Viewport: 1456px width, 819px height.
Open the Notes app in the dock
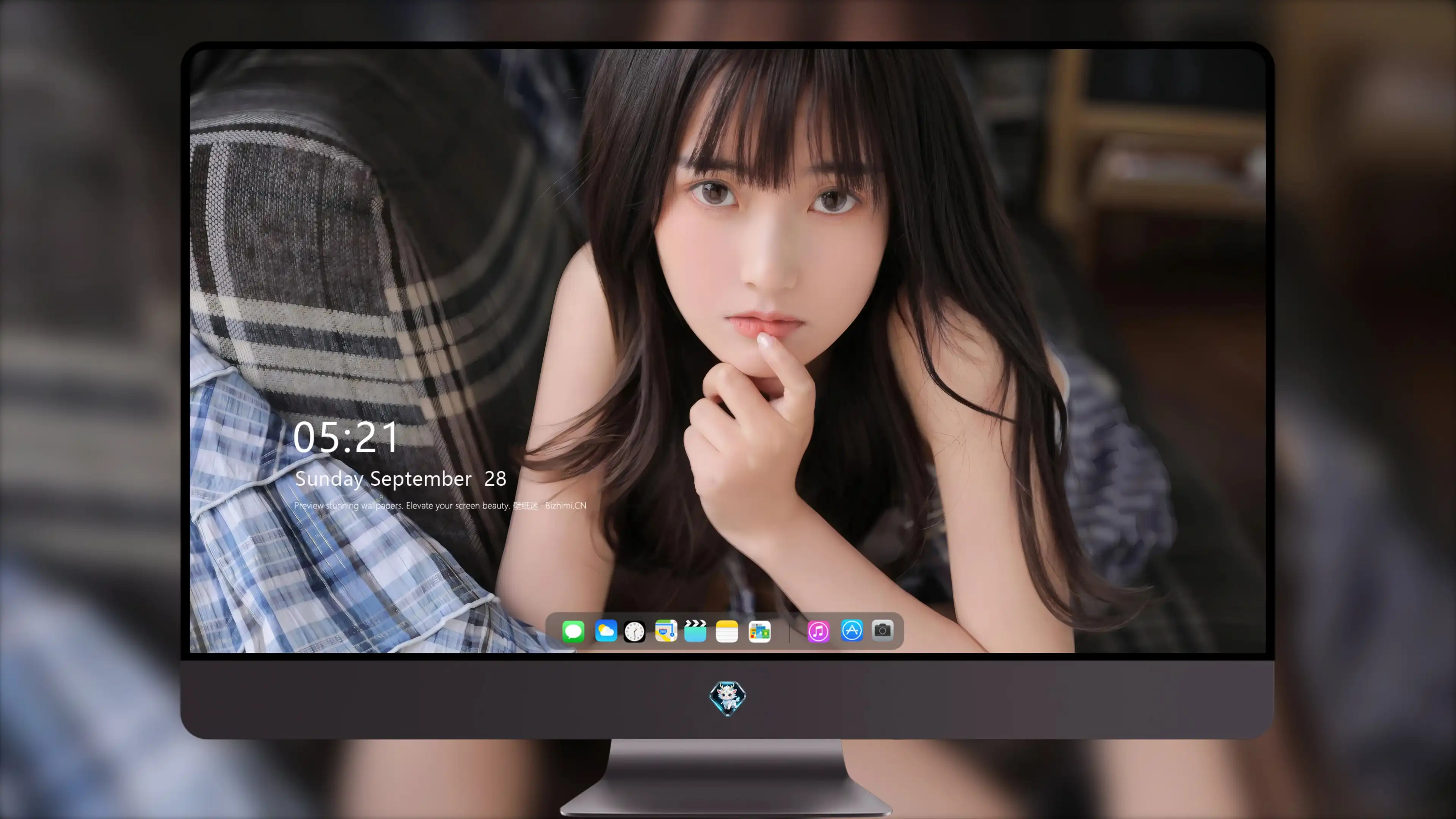click(727, 631)
